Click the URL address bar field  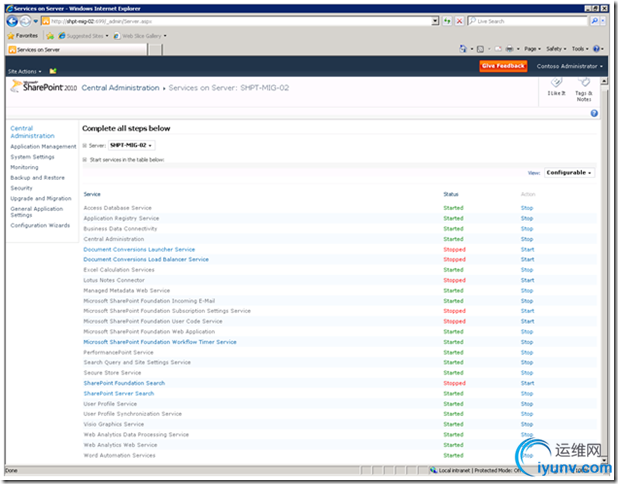point(236,21)
